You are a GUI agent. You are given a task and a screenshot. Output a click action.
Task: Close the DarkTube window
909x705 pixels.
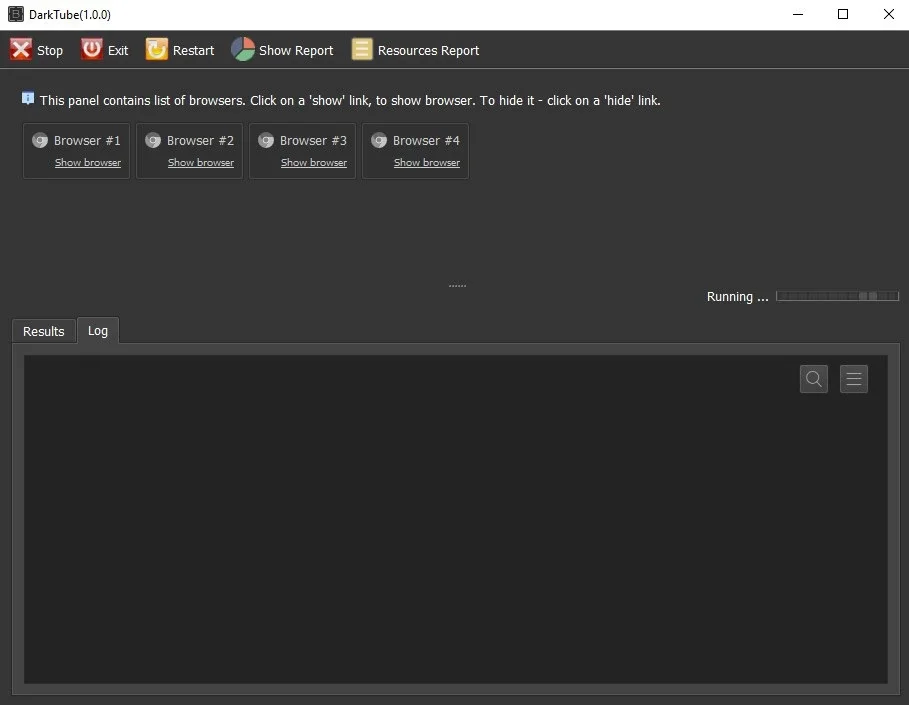click(x=889, y=14)
